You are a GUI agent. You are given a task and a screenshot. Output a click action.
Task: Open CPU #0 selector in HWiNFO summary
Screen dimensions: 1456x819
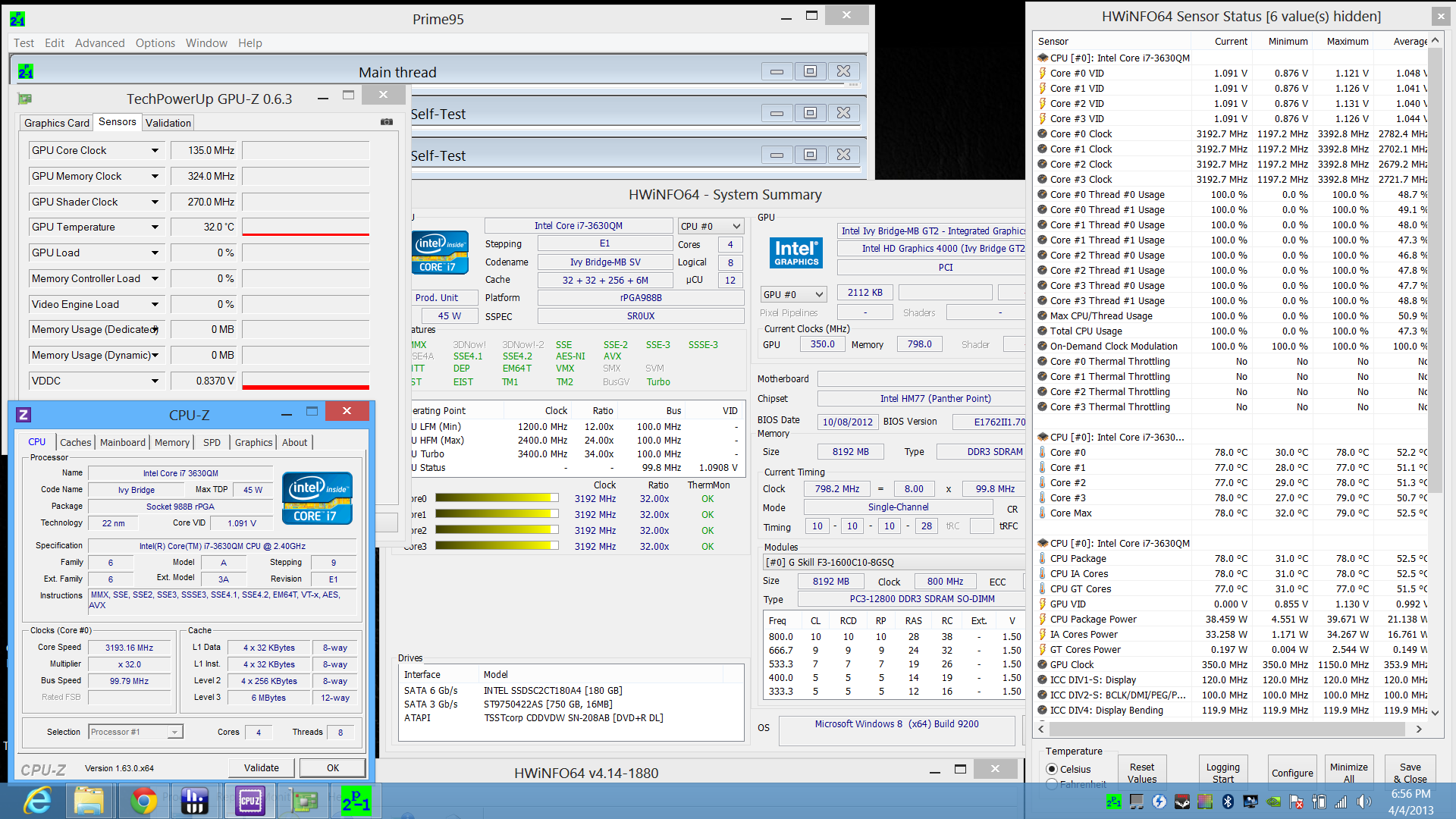click(x=711, y=226)
